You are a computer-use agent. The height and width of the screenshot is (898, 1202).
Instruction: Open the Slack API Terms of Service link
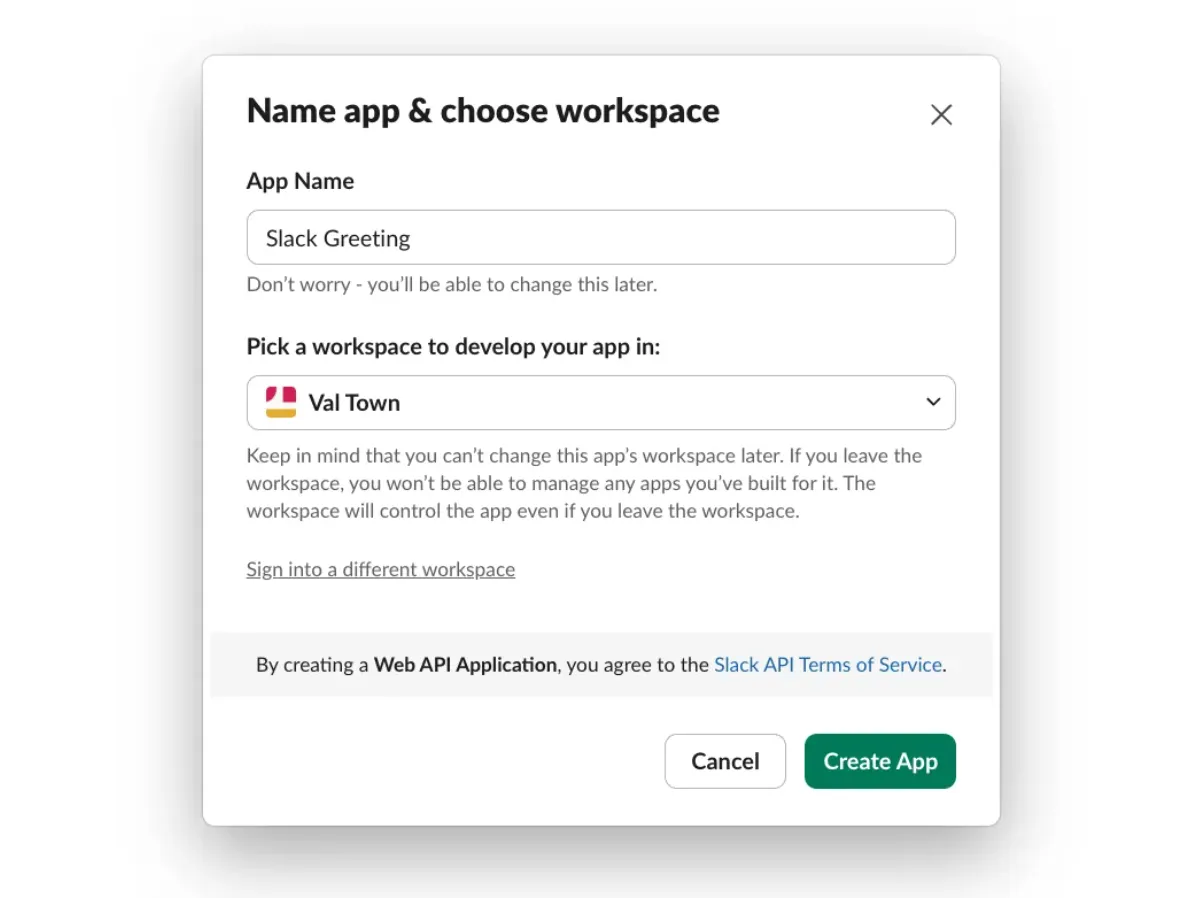tap(827, 664)
